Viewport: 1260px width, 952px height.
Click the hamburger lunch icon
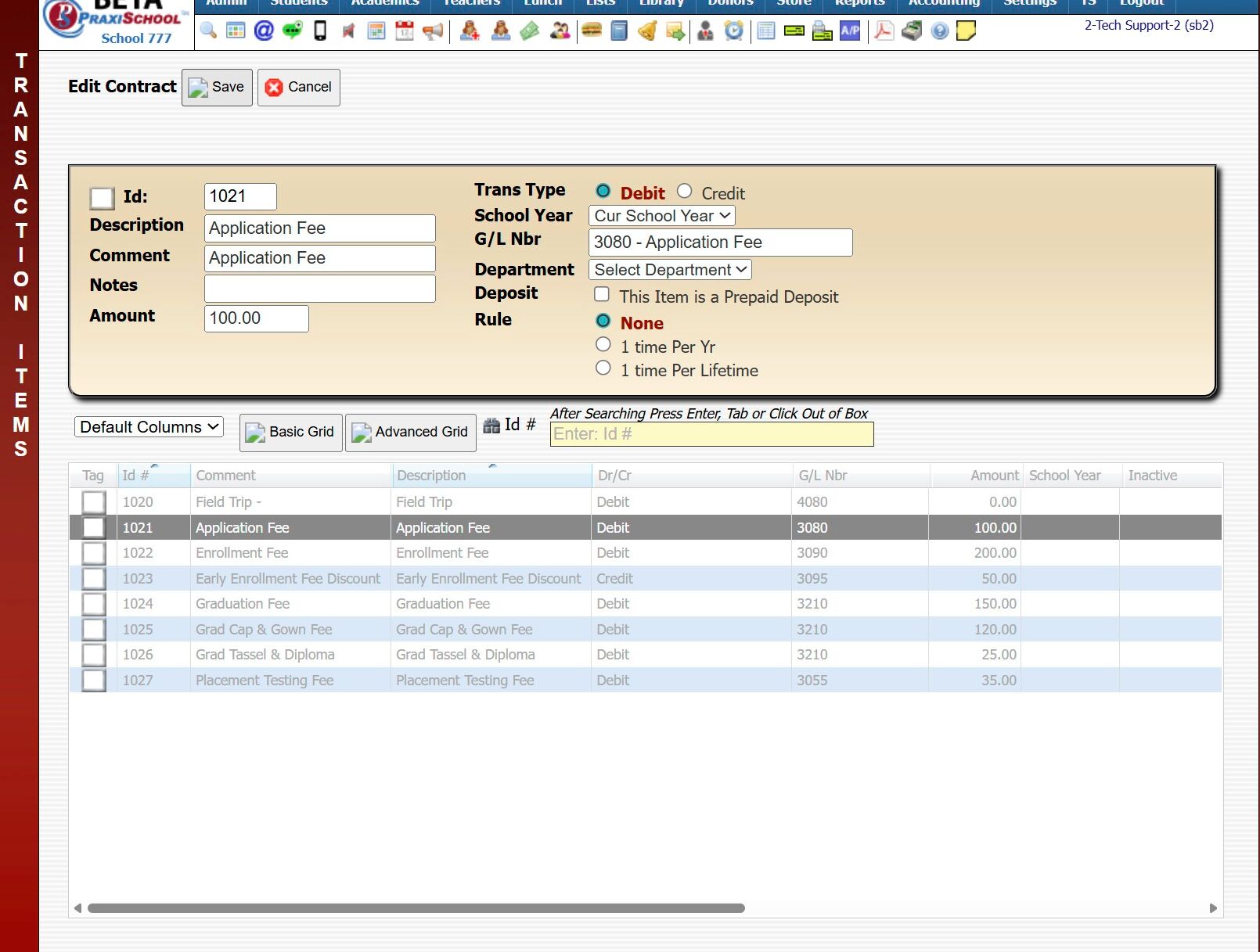point(592,31)
